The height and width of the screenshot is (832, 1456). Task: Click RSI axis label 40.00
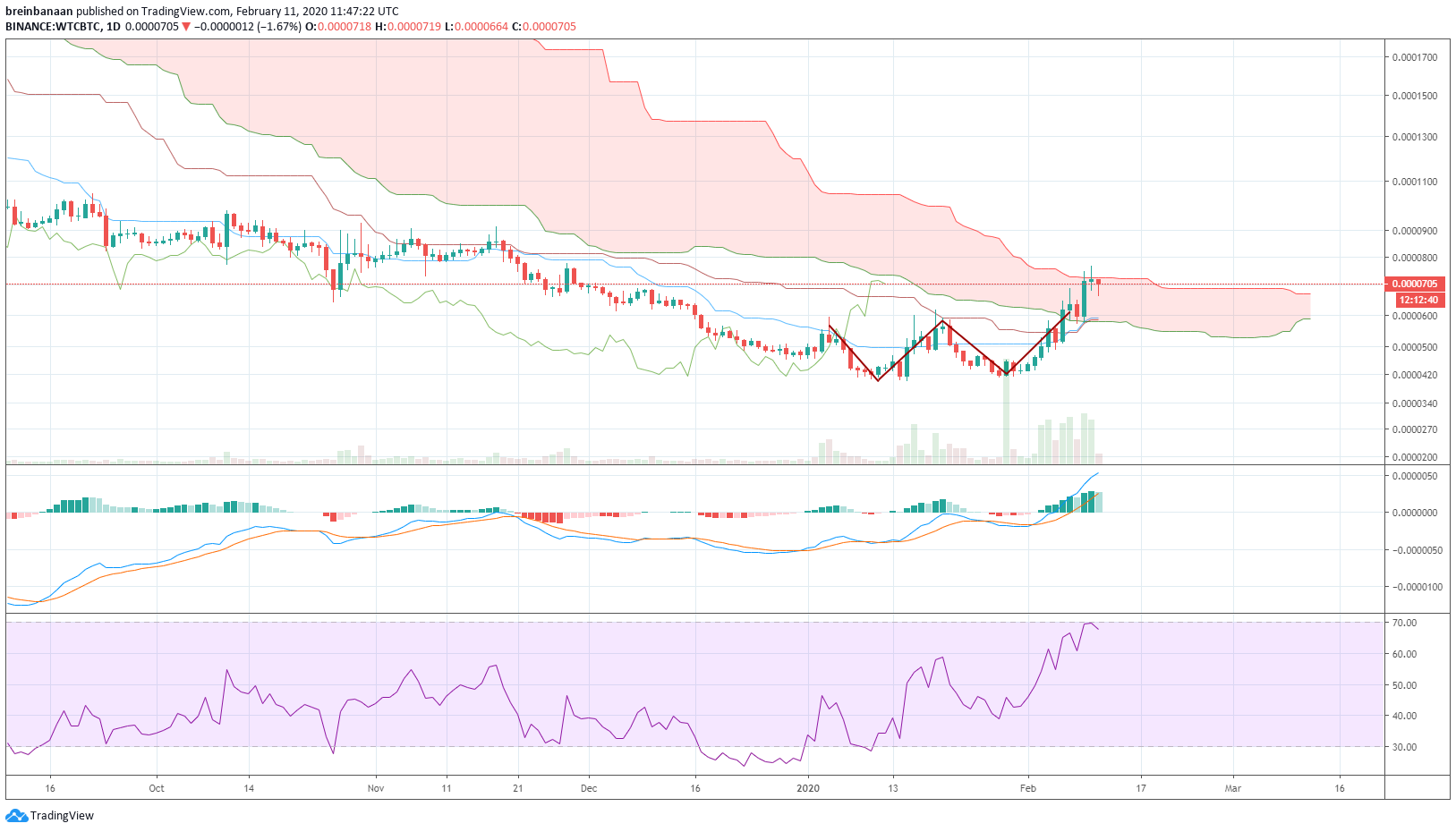[x=1405, y=716]
